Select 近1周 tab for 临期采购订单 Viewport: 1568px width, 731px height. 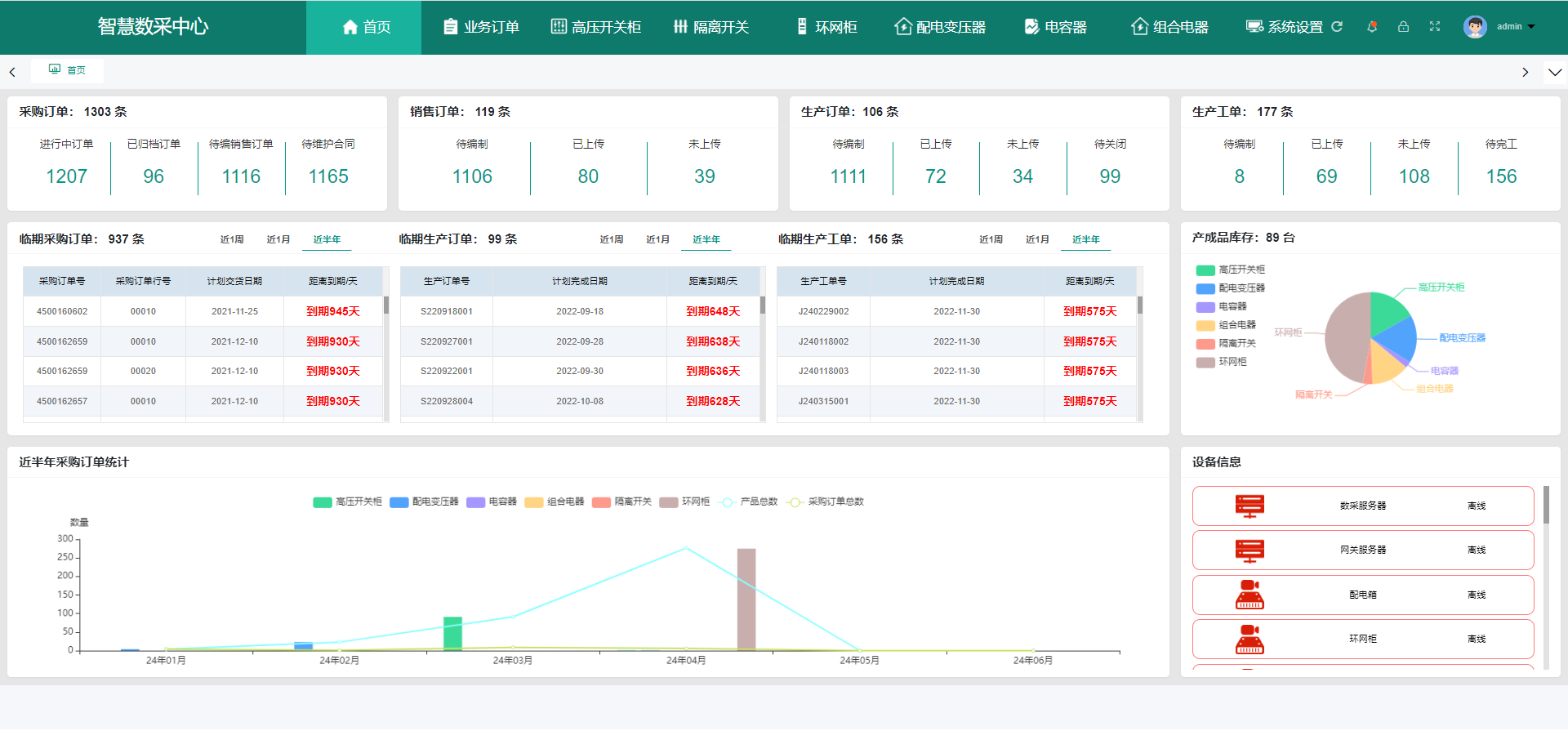tap(232, 239)
